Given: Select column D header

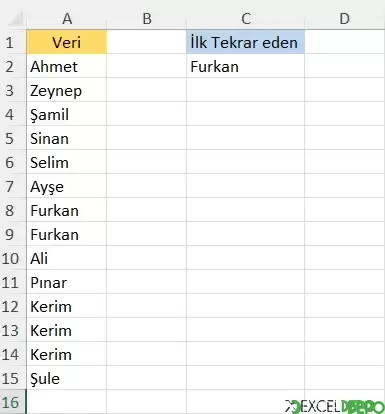Looking at the screenshot, I should coord(345,19).
